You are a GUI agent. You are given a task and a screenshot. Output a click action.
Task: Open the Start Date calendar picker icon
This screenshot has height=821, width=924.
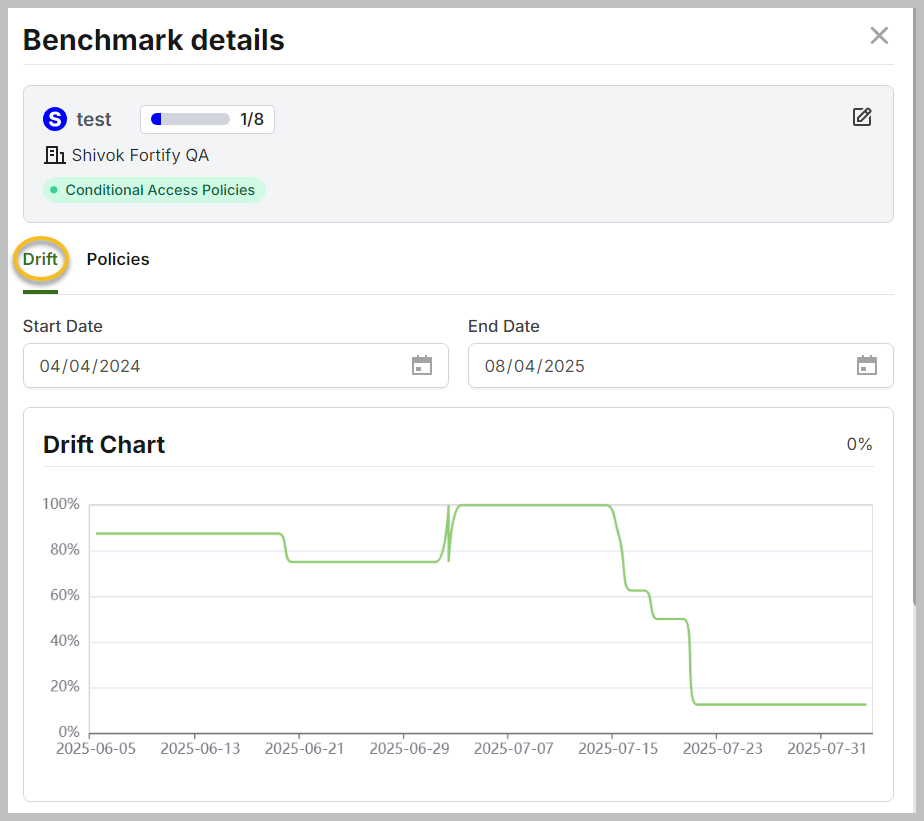(422, 366)
